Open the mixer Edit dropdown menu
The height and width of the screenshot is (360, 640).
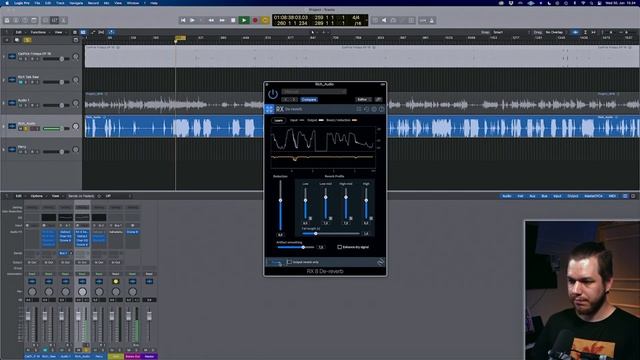pyautogui.click(x=20, y=196)
